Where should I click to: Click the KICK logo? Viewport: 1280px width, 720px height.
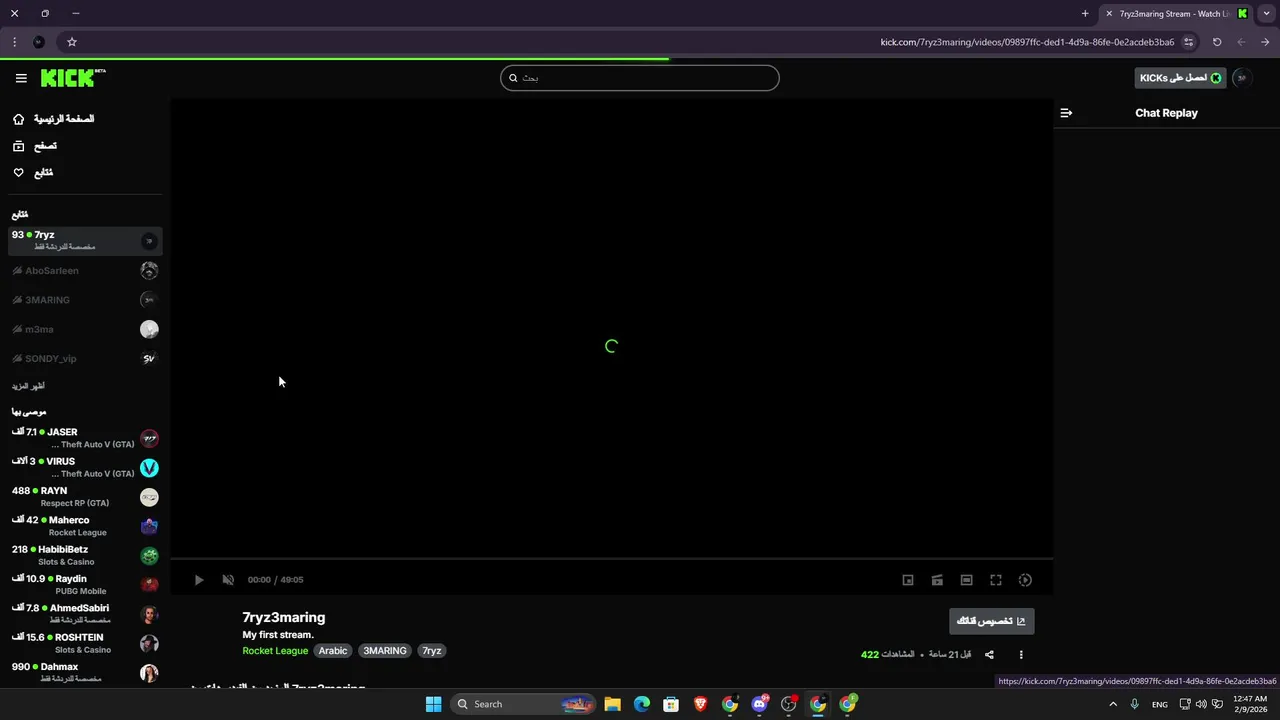tap(73, 77)
